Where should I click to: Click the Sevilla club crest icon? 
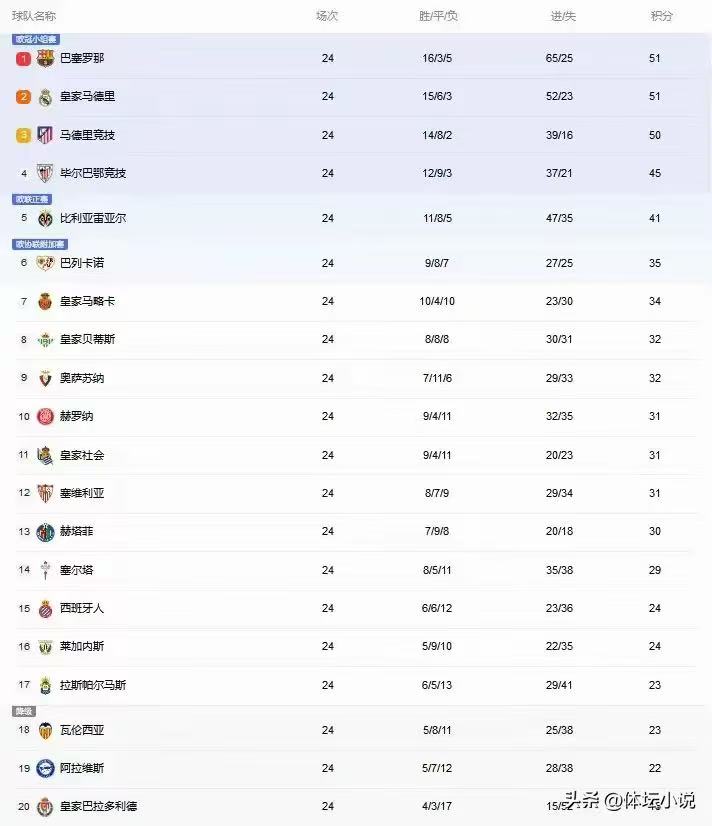[x=45, y=493]
